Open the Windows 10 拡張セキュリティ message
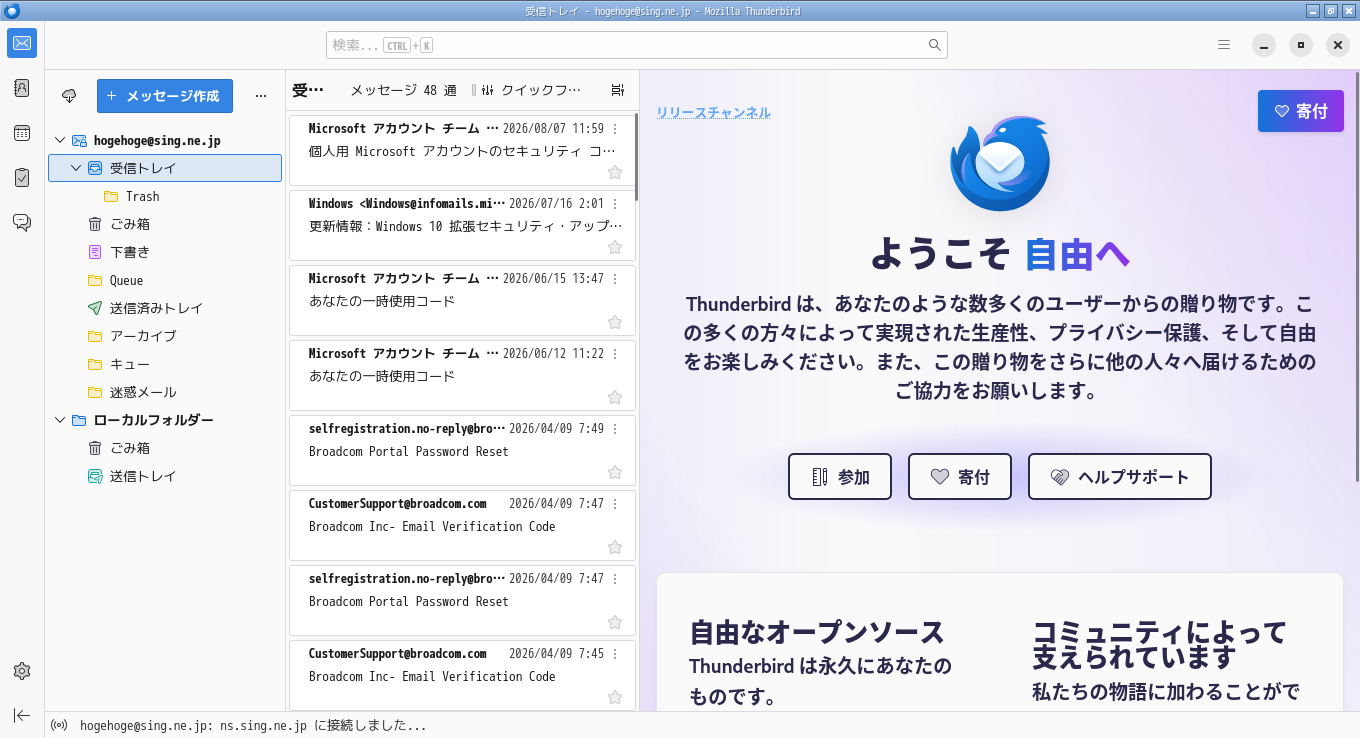The height and width of the screenshot is (738, 1360). [462, 226]
